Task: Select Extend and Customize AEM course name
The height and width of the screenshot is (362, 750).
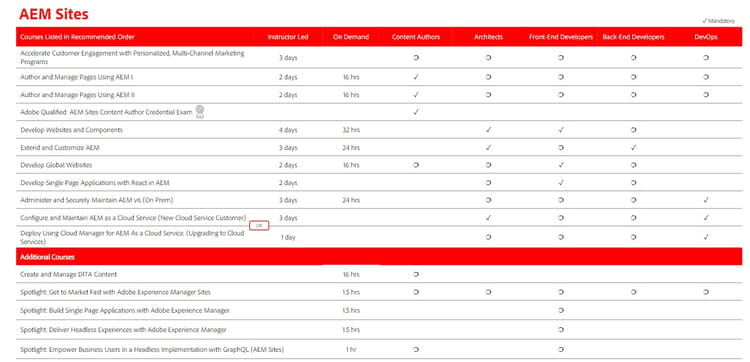Action: [60, 147]
